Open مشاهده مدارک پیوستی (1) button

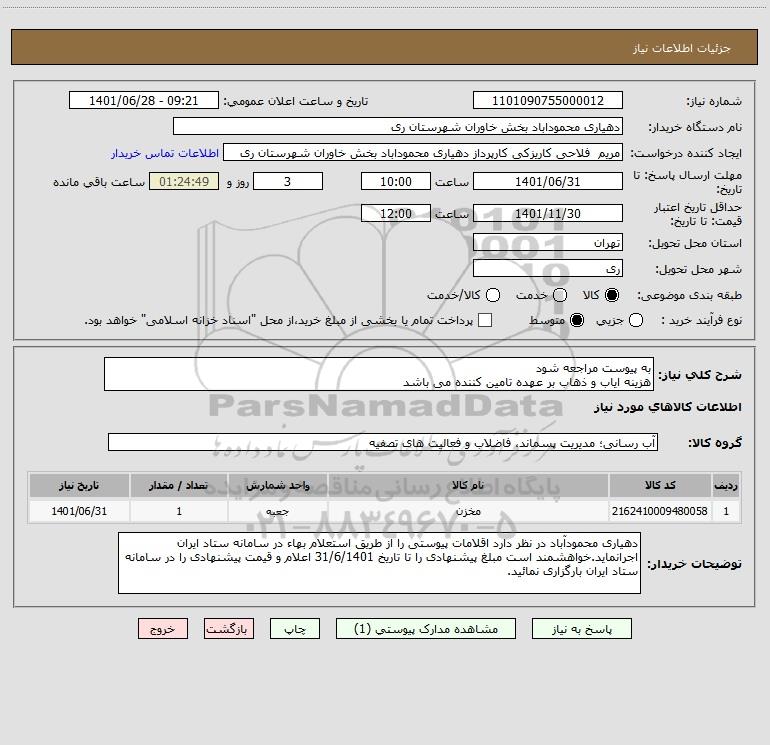(x=426, y=629)
